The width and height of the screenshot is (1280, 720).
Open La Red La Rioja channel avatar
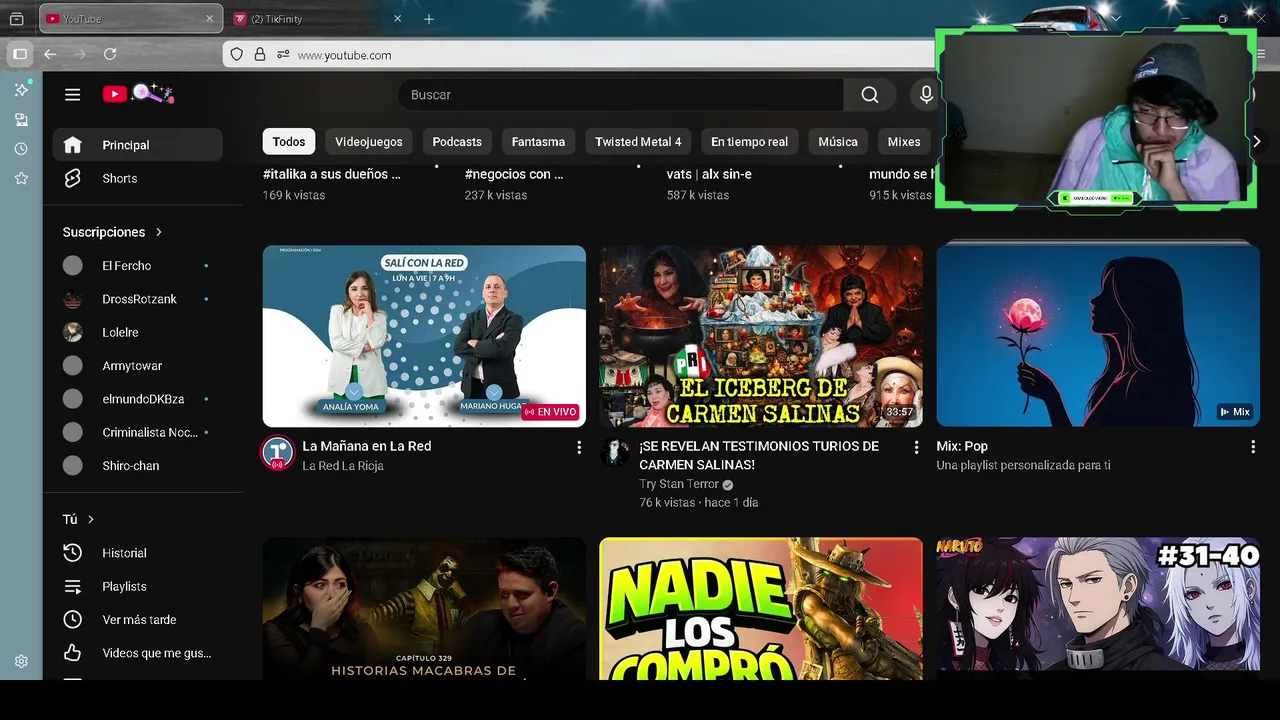pyautogui.click(x=277, y=453)
